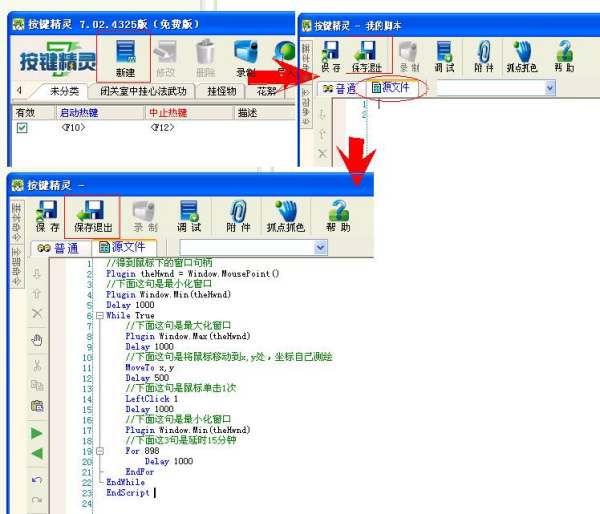Select 源文件 tab above the code listing
The height and width of the screenshot is (514, 600).
(123, 247)
